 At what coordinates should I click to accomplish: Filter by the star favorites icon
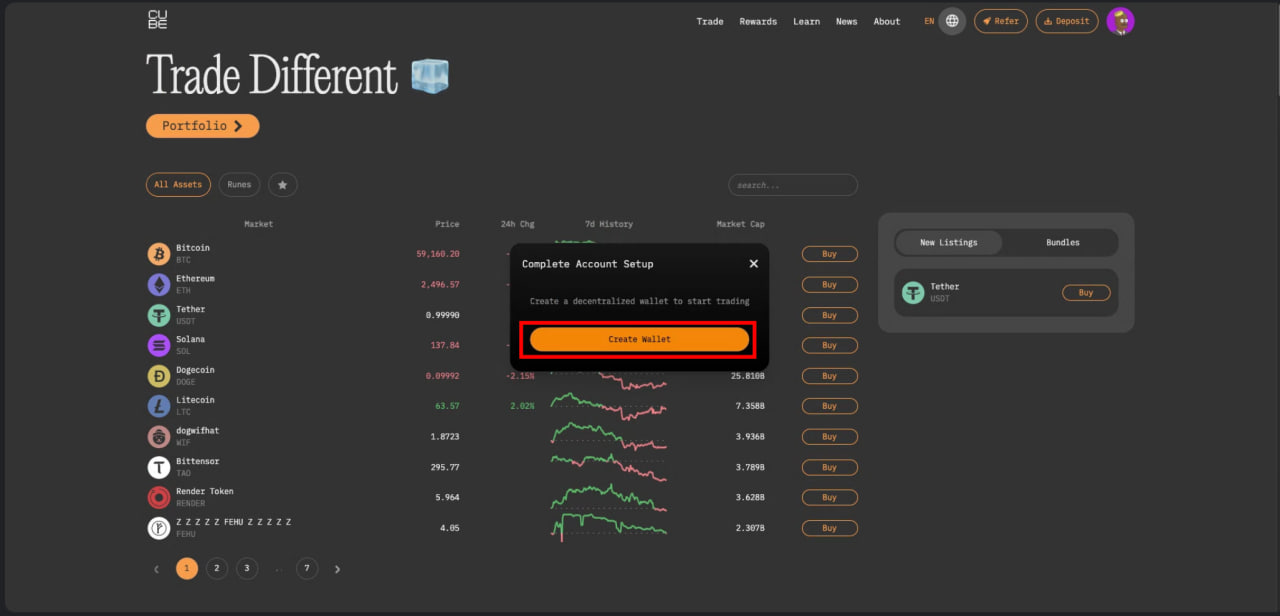[x=283, y=185]
